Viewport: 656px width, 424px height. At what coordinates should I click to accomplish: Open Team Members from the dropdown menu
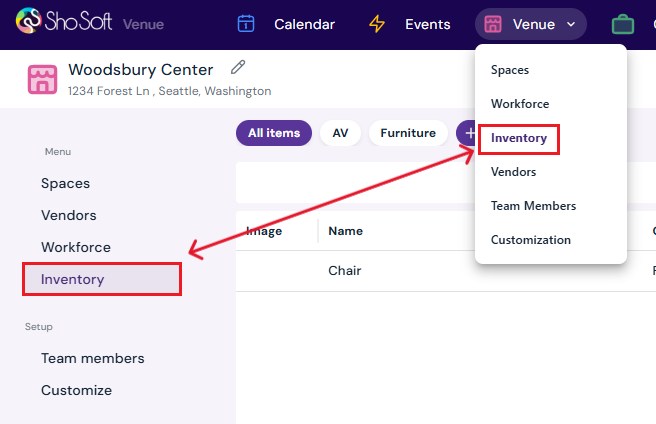coord(534,206)
